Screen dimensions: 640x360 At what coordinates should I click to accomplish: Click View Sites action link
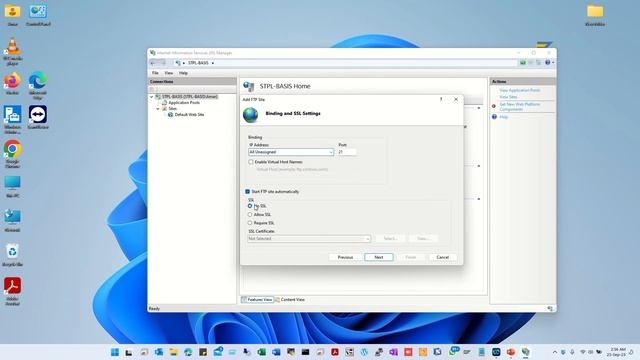(x=508, y=97)
